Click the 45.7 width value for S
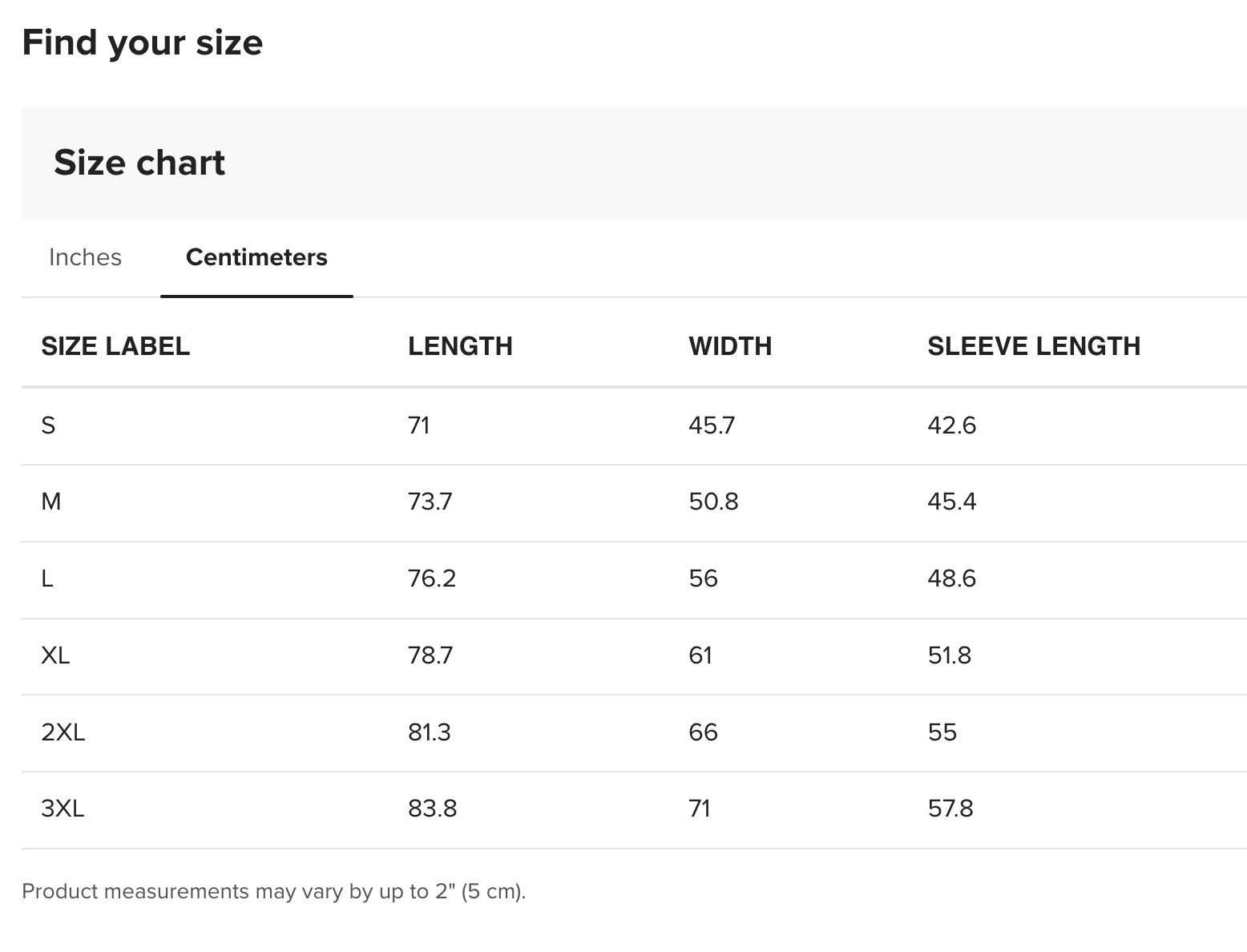Screen dimensions: 1247x952 712,426
